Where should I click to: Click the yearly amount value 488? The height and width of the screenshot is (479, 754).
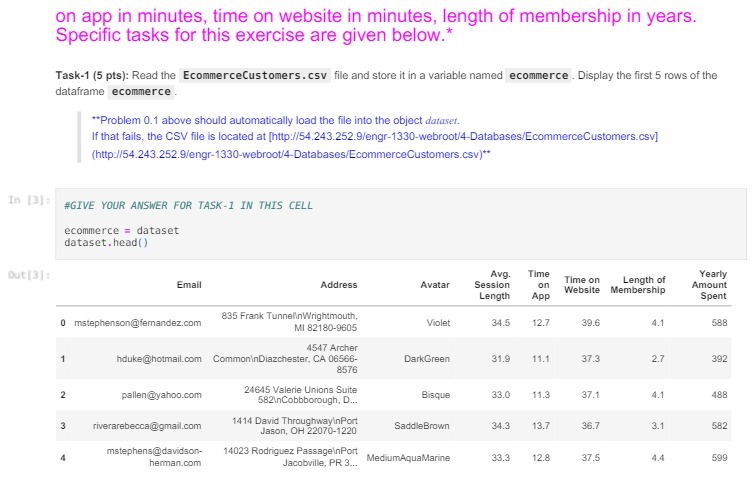719,395
